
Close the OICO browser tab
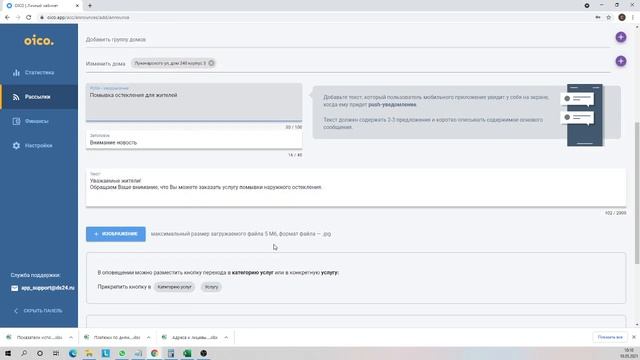pos(78,6)
